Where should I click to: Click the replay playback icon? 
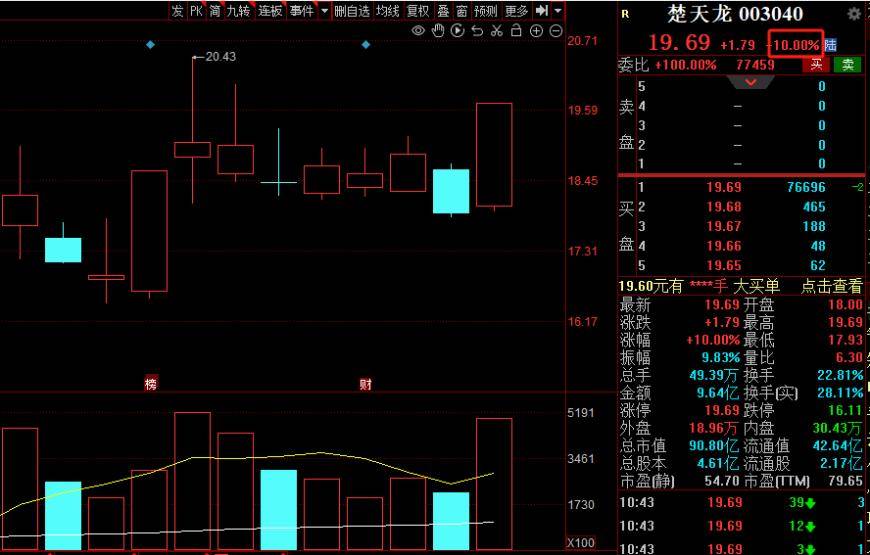point(458,31)
